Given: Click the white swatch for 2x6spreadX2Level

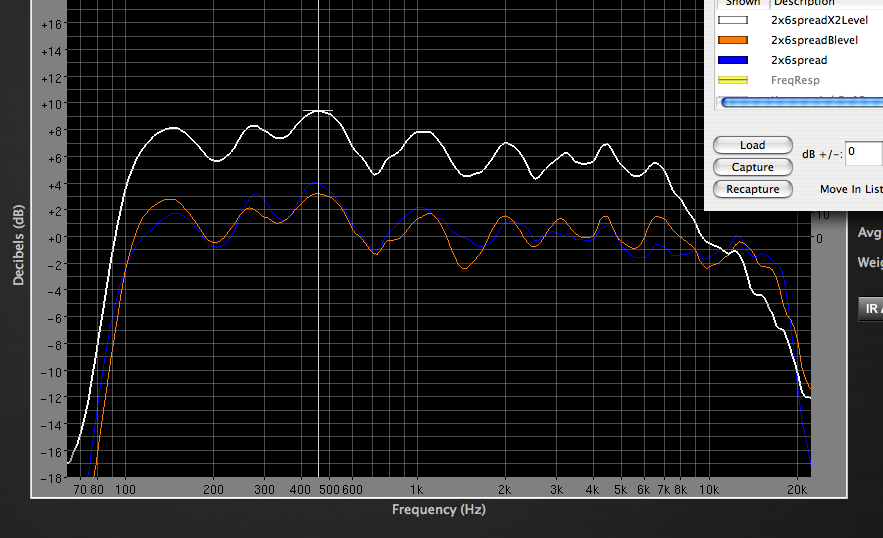Looking at the screenshot, I should tap(733, 20).
